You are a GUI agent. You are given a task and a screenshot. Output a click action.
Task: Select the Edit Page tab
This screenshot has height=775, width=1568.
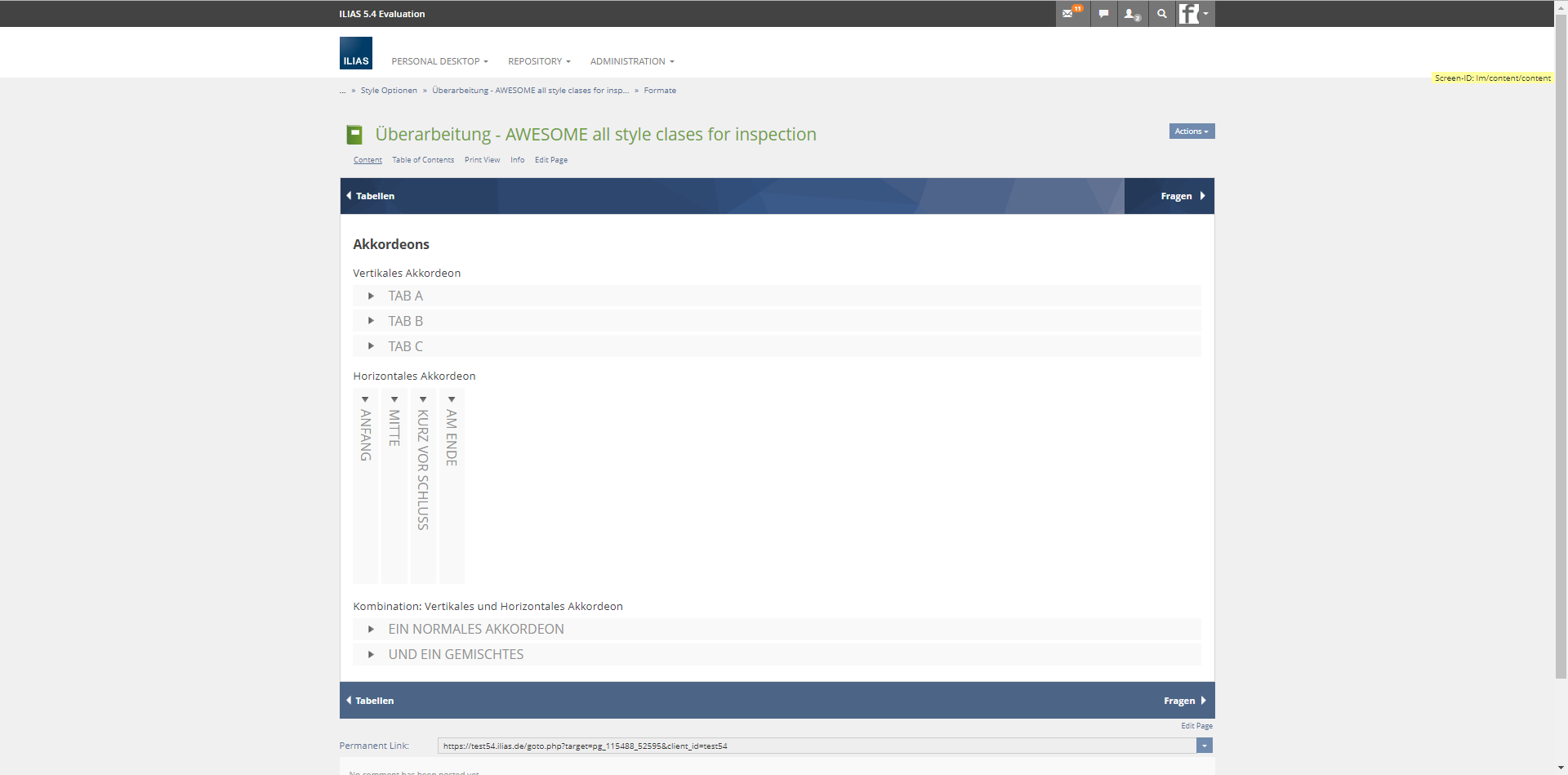point(551,160)
